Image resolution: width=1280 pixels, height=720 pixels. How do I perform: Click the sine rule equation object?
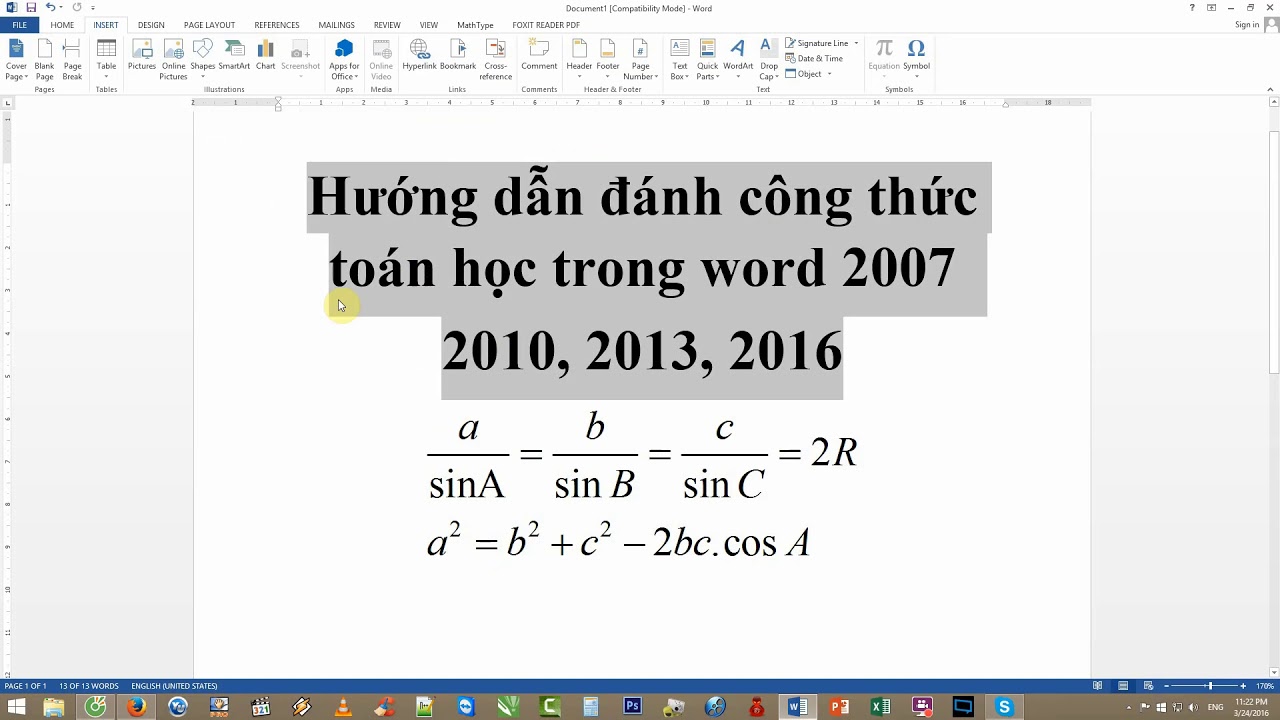point(642,455)
